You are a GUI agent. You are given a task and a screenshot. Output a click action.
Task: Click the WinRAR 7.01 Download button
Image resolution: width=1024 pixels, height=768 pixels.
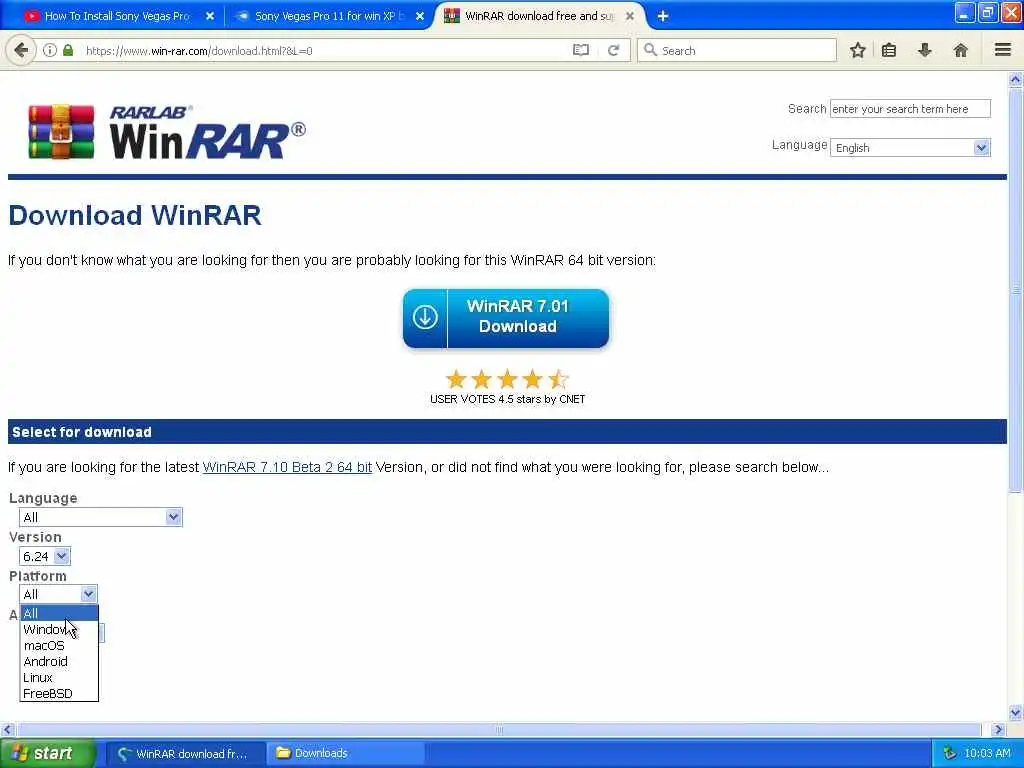(506, 317)
